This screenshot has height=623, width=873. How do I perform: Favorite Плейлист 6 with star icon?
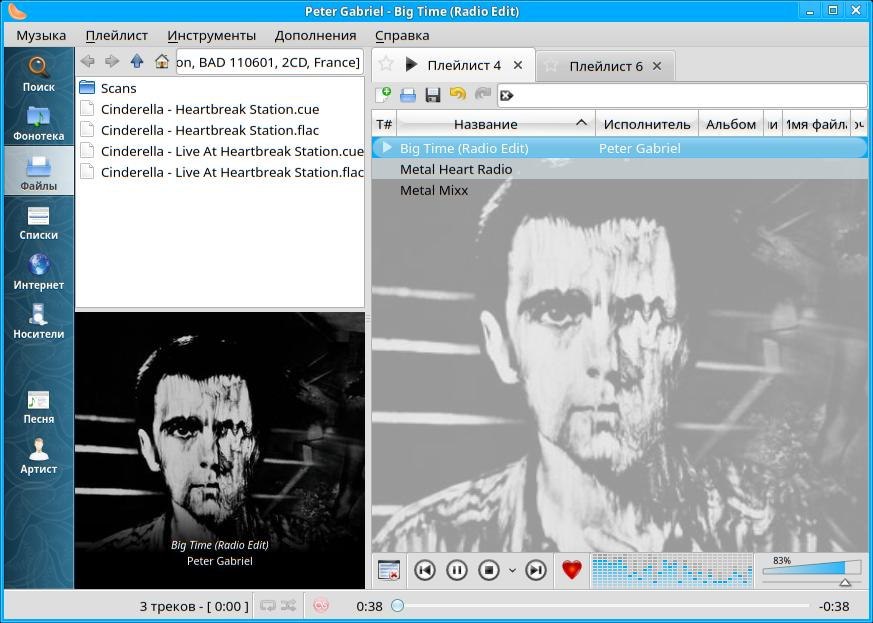point(551,66)
